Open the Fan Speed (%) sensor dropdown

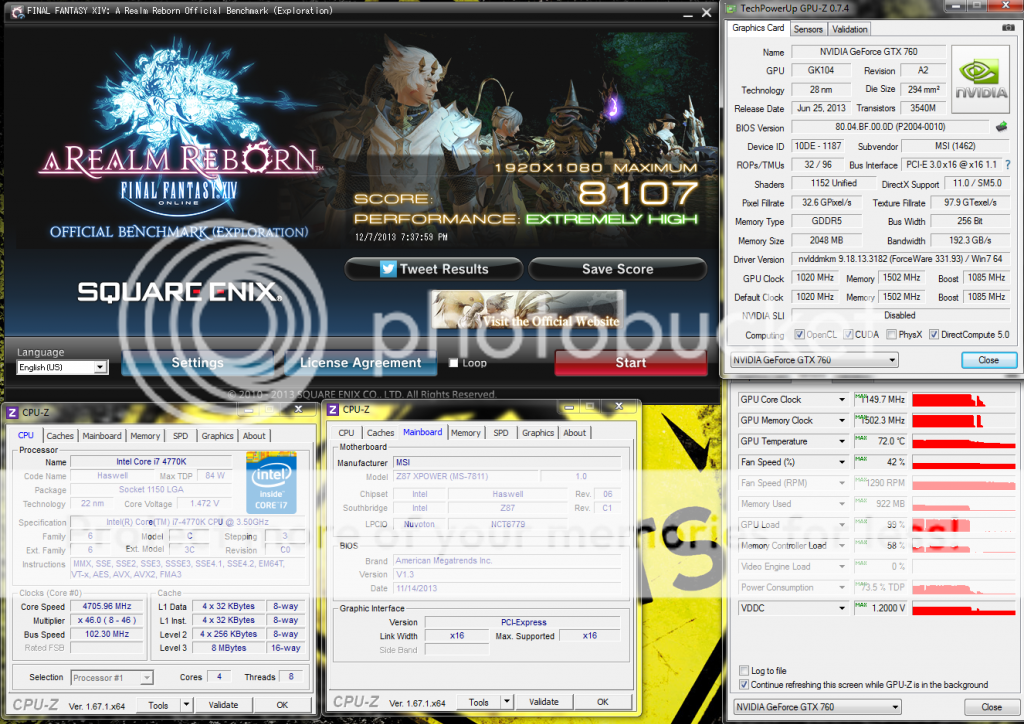[x=842, y=462]
